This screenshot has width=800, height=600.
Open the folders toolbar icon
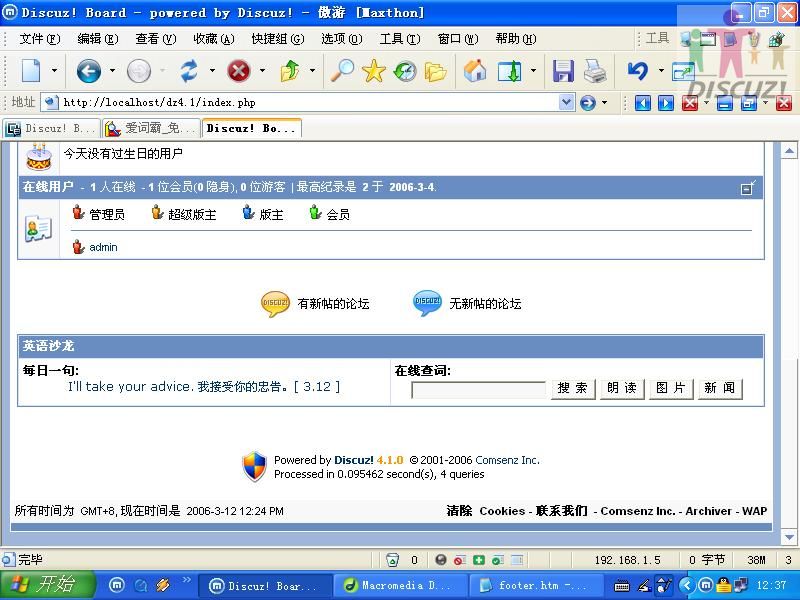tap(435, 71)
